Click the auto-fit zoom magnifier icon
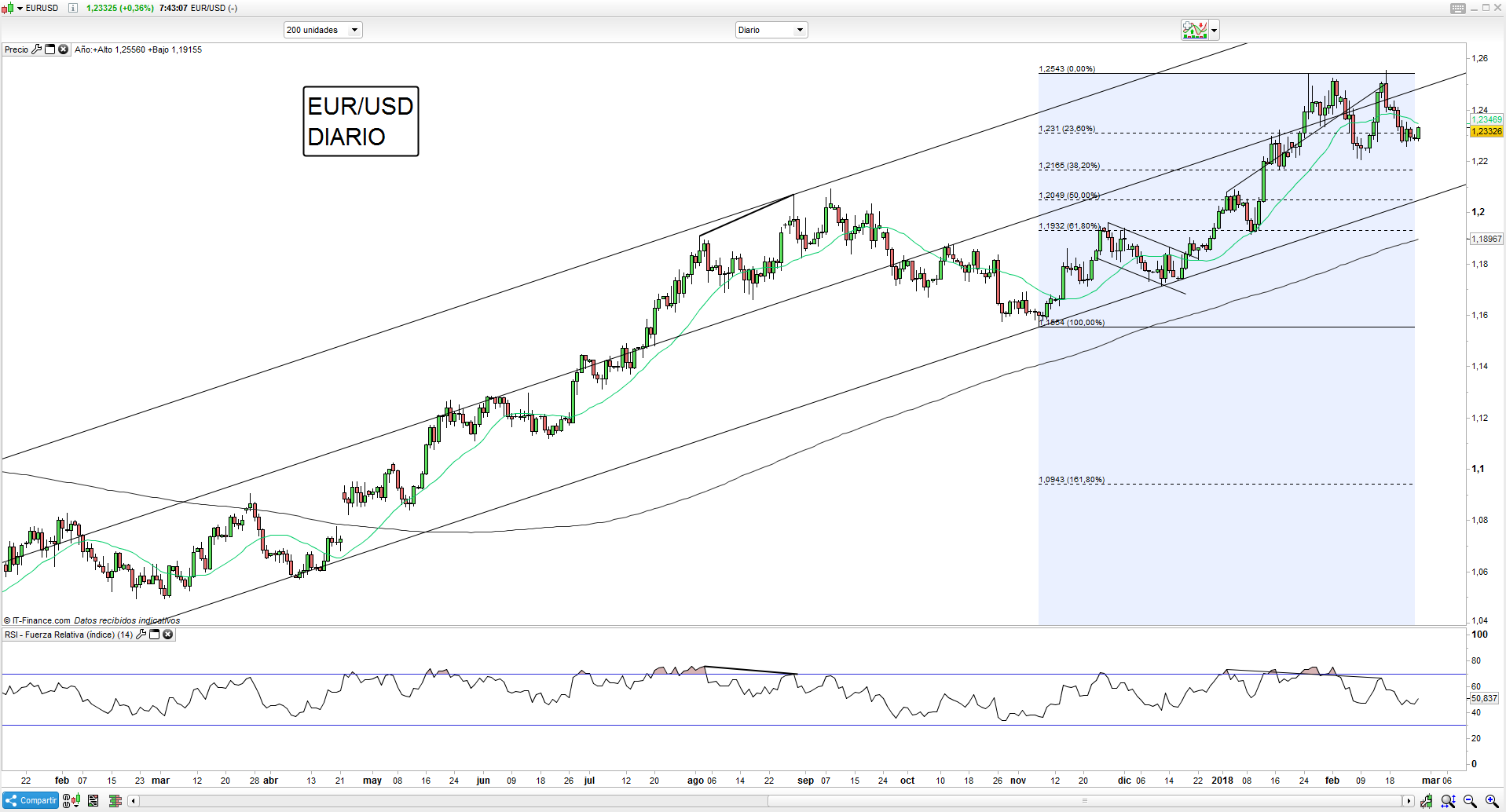The image size is (1506, 812). 1448,801
